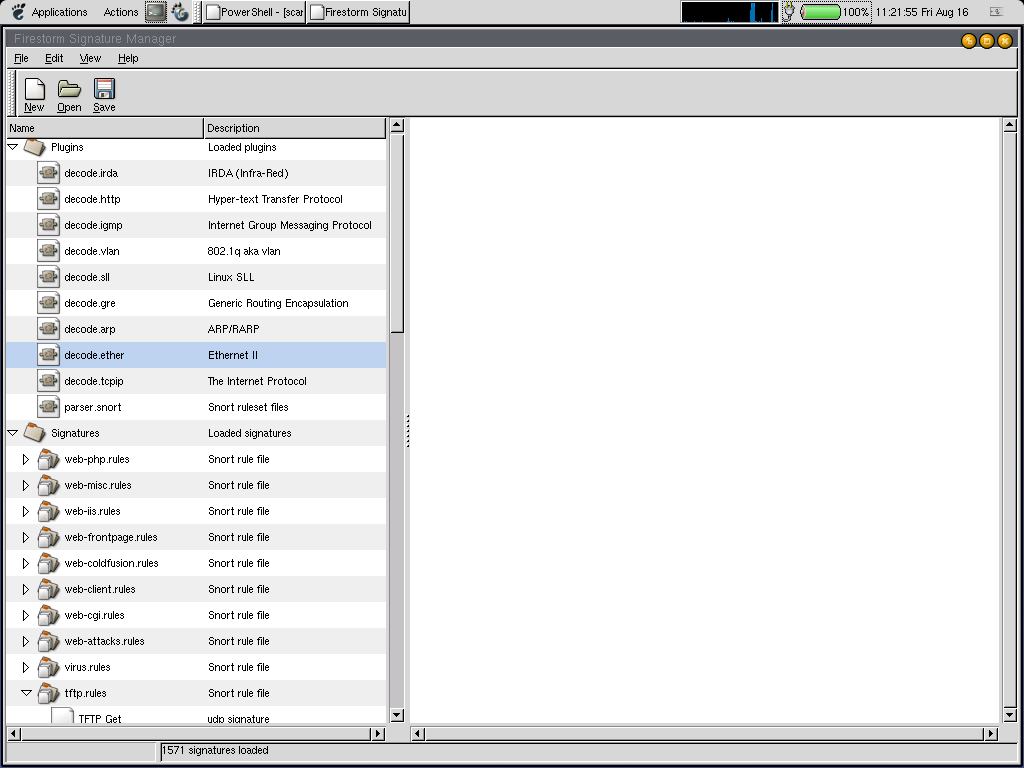1024x768 pixels.
Task: Open the Edit menu
Action: click(x=54, y=58)
